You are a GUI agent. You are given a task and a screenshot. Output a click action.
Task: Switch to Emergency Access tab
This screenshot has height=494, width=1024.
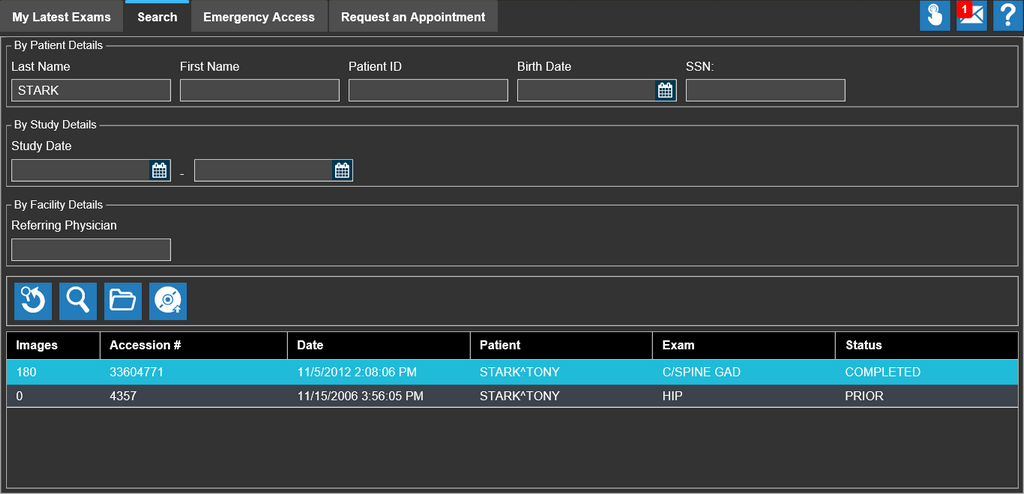tap(258, 17)
